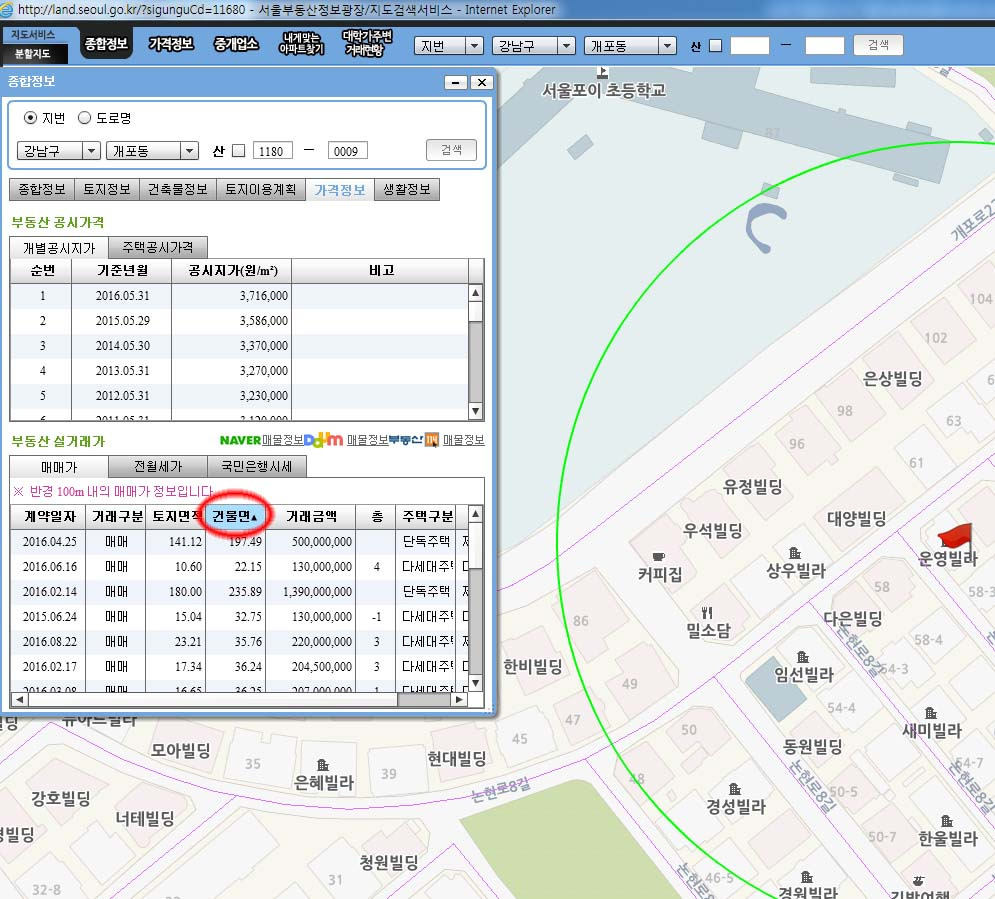995x899 pixels.
Task: Click the building icon above 경성빌라
Action: pyautogui.click(x=735, y=789)
